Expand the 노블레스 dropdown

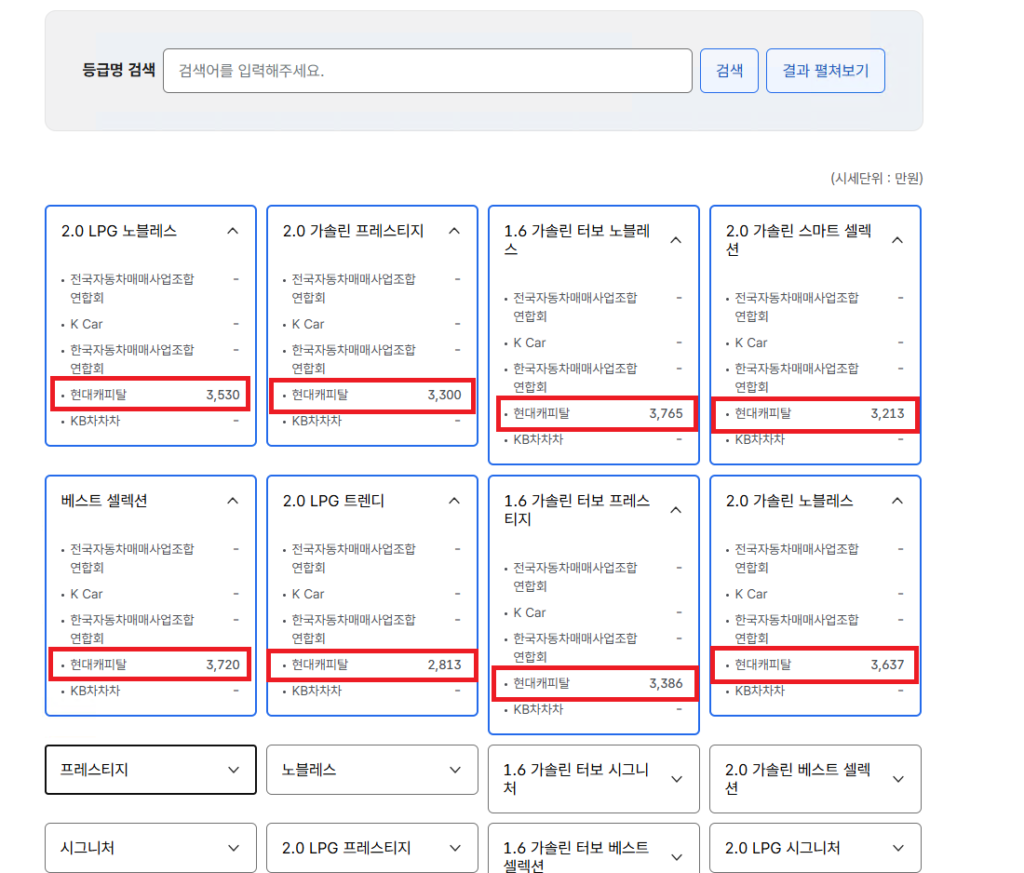pos(455,770)
